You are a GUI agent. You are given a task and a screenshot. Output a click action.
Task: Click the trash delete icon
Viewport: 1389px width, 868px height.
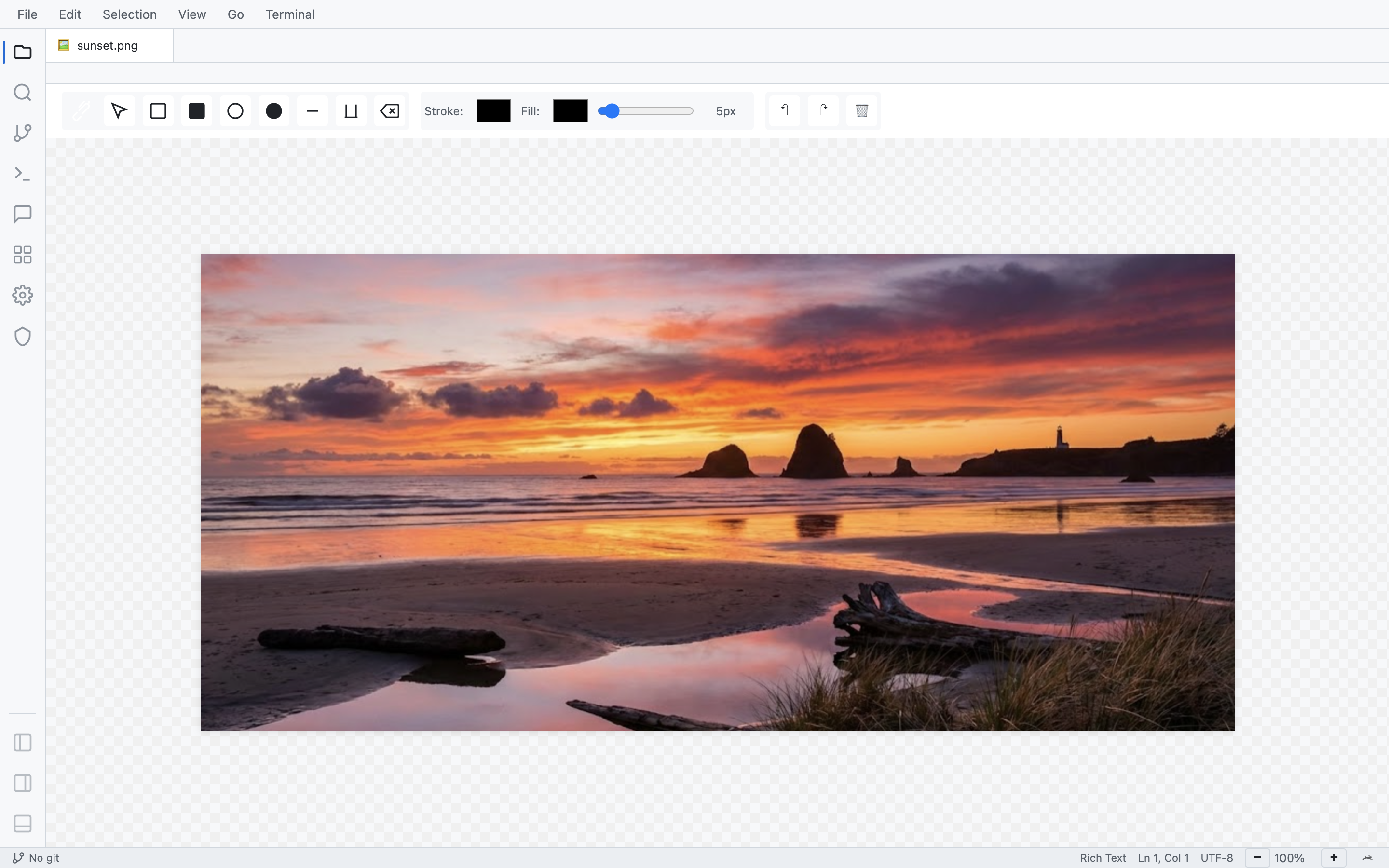click(x=861, y=111)
